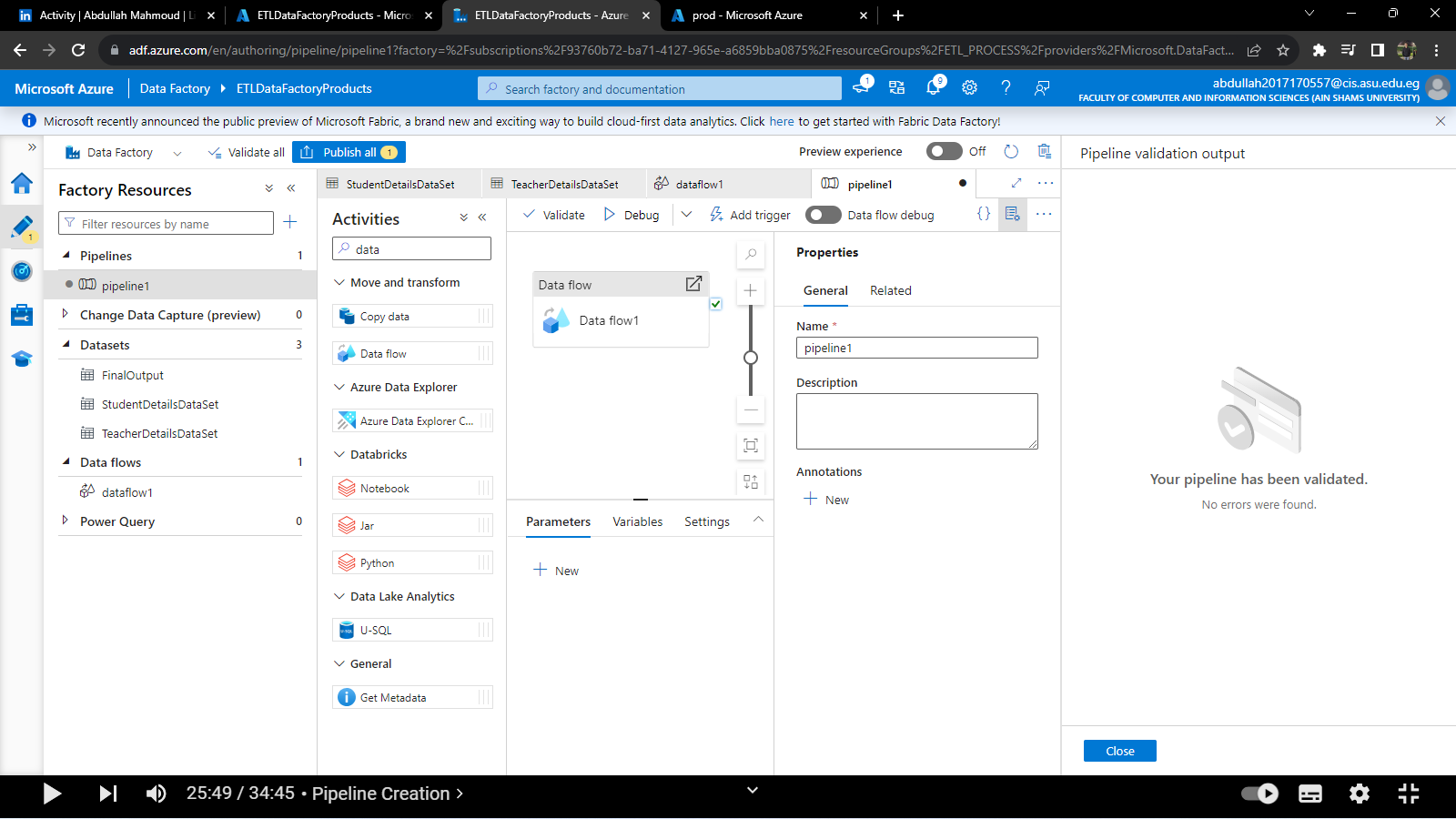
Task: Open the Debug dropdown chevron
Action: coord(687,215)
